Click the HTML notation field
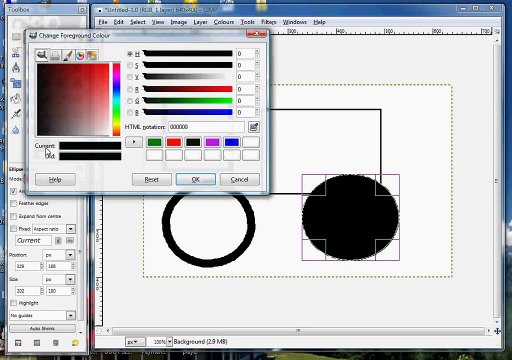Image resolution: width=512 pixels, height=360 pixels. 206,127
